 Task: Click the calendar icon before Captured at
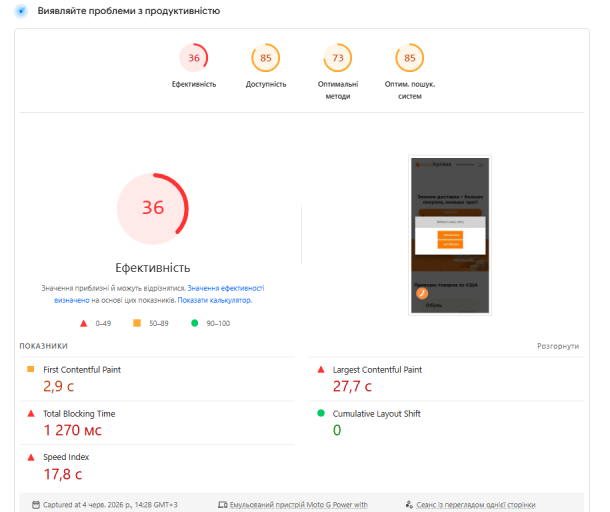point(36,505)
